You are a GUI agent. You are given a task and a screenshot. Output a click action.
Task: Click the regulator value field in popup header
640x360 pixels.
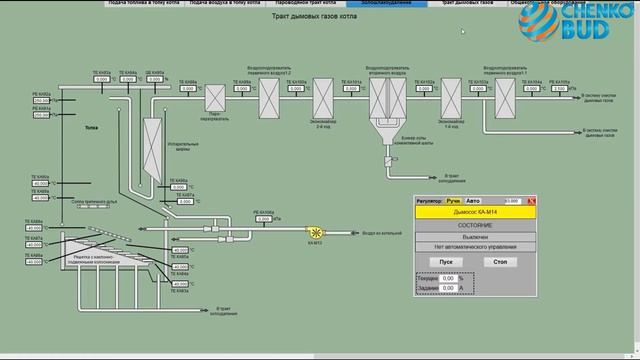513,201
